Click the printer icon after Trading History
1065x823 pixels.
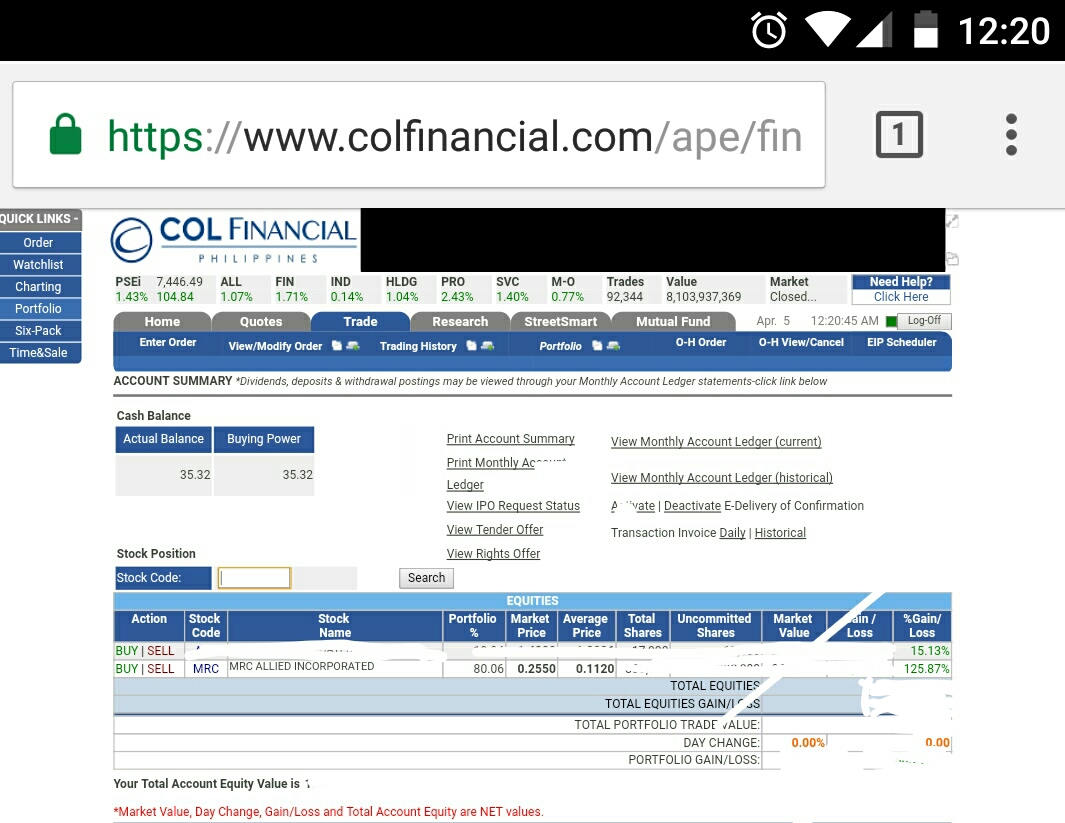click(487, 346)
